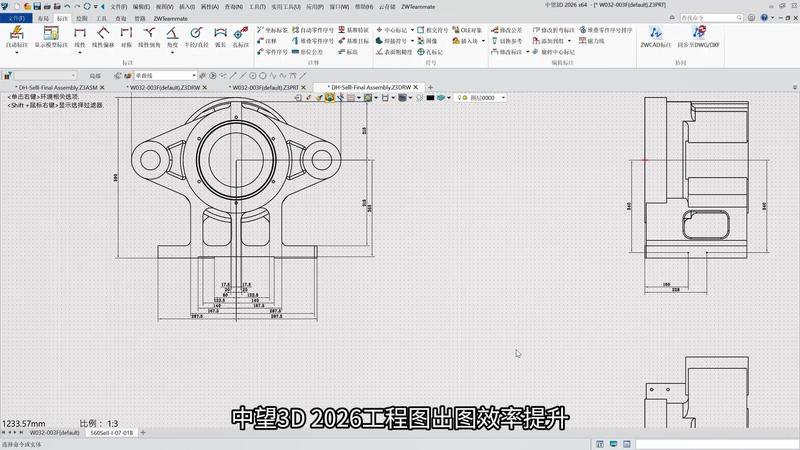Click the Coordinate Label (坐标标签) tool

click(272, 30)
